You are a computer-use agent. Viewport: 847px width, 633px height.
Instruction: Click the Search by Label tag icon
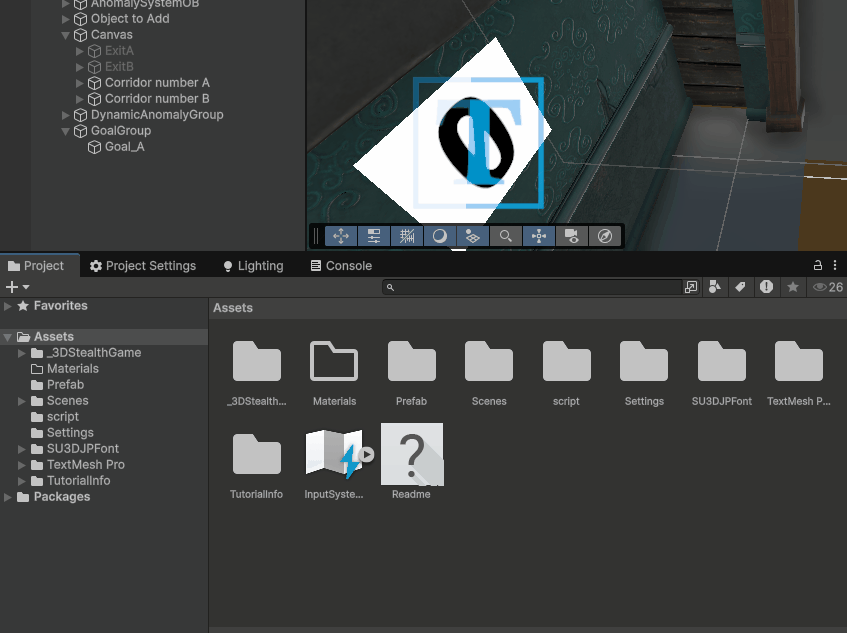[x=740, y=287]
